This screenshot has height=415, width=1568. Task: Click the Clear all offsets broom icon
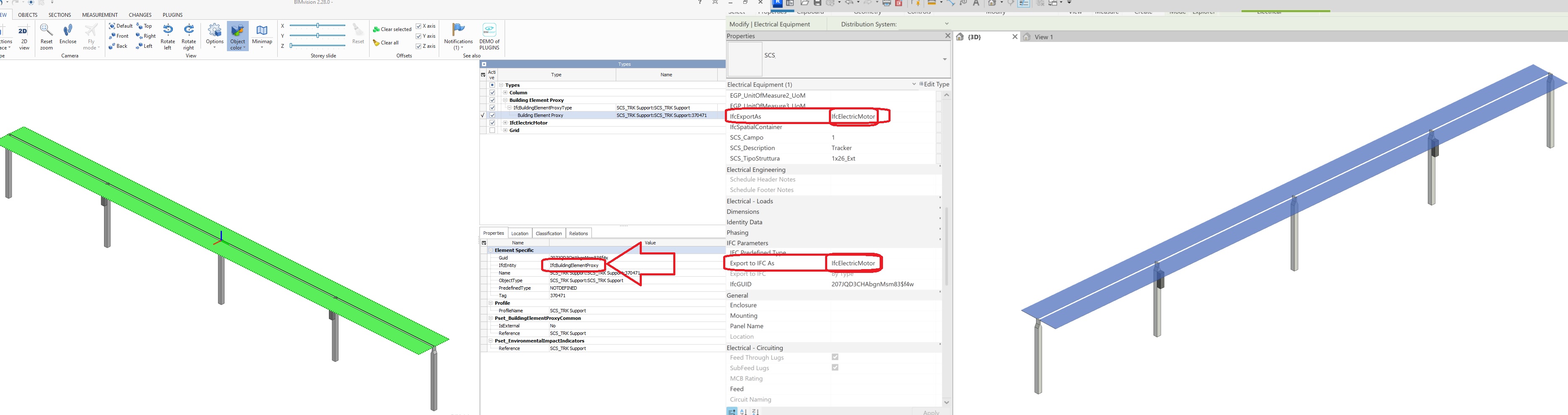376,43
